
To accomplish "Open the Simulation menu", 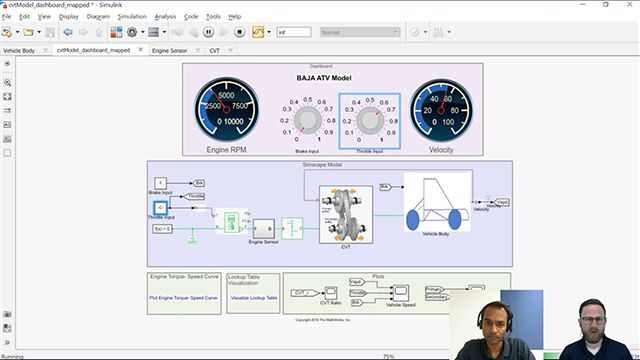I will (x=132, y=16).
